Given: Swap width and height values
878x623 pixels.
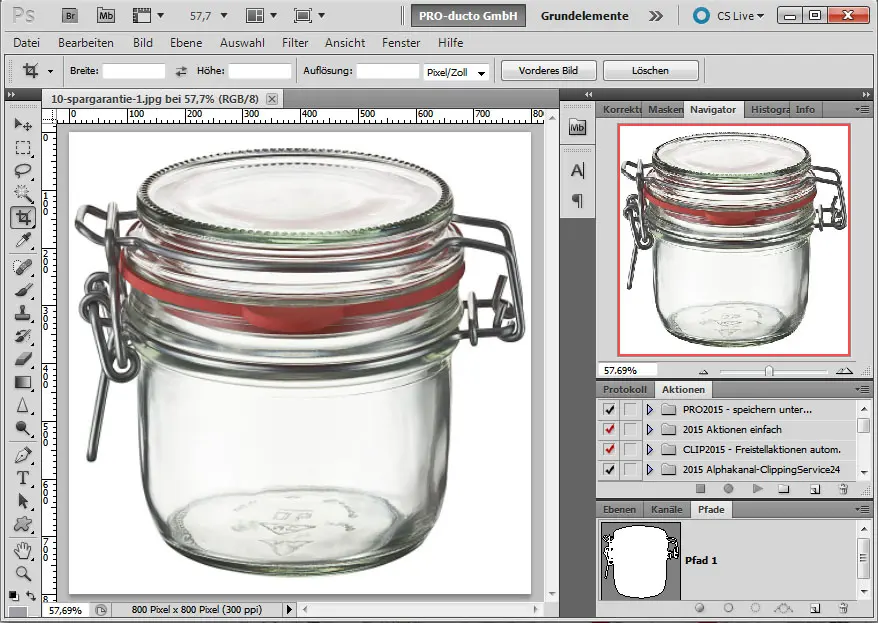Looking at the screenshot, I should 181,72.
